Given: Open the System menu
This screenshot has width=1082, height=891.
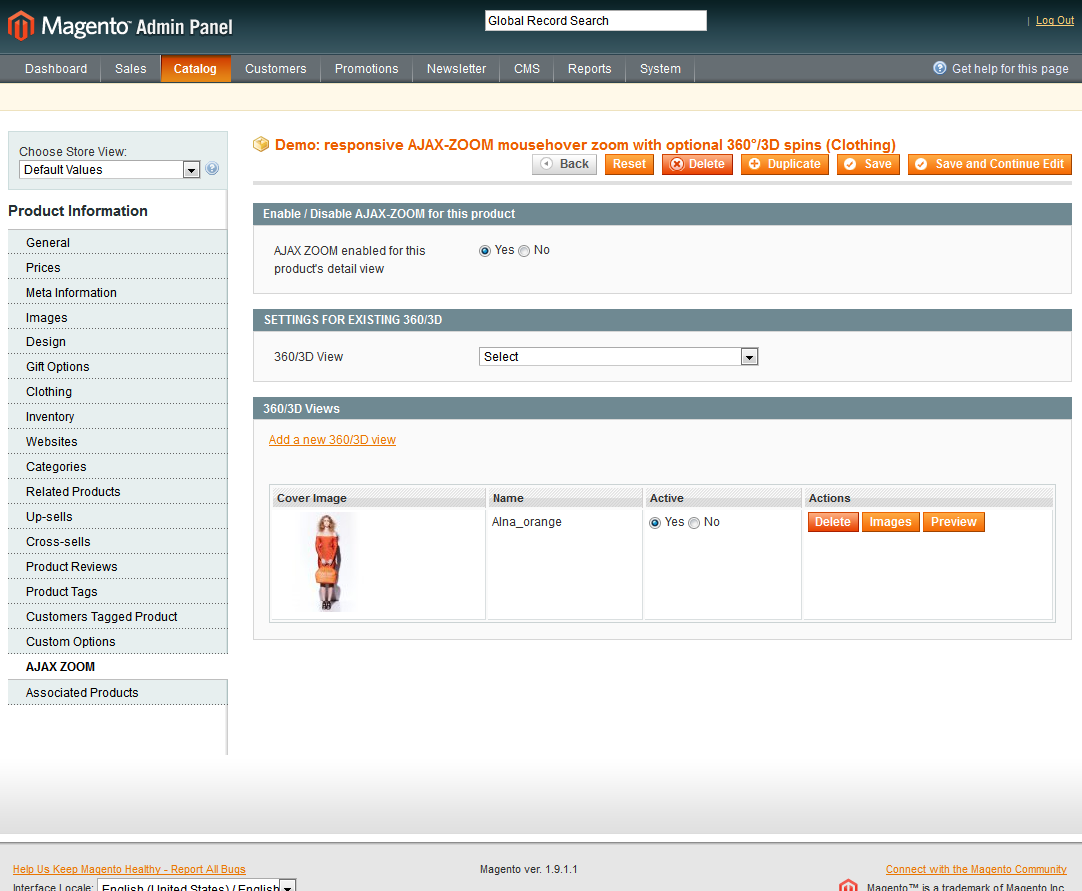Looking at the screenshot, I should click(660, 68).
